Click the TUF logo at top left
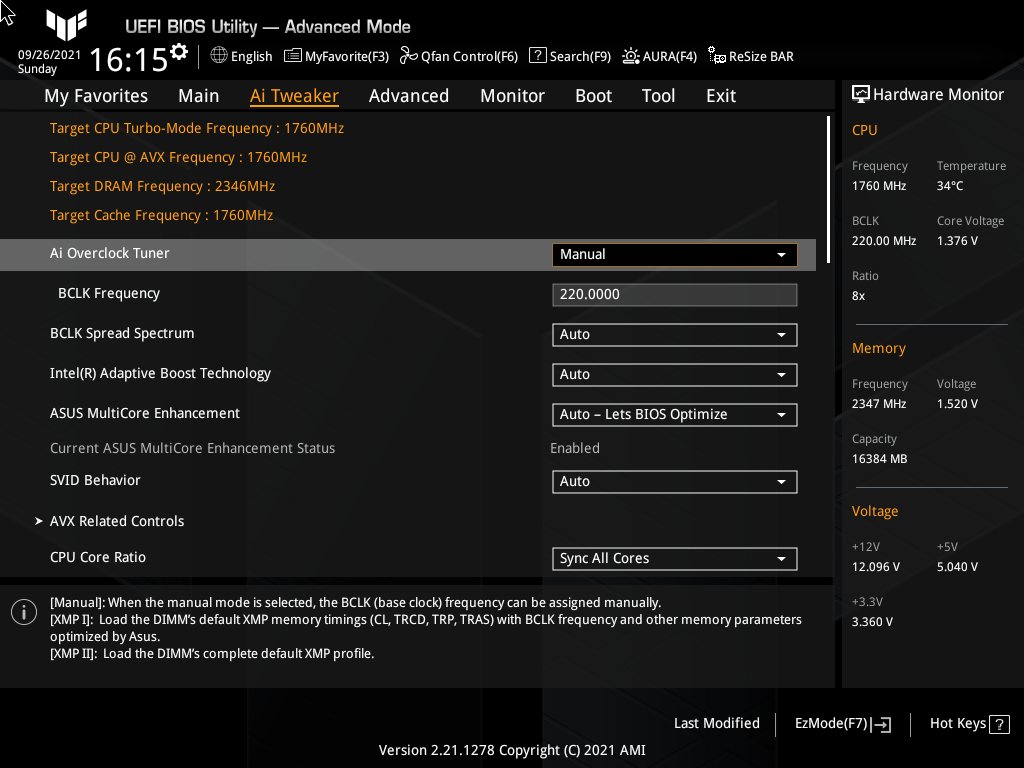The width and height of the screenshot is (1024, 768). 67,25
